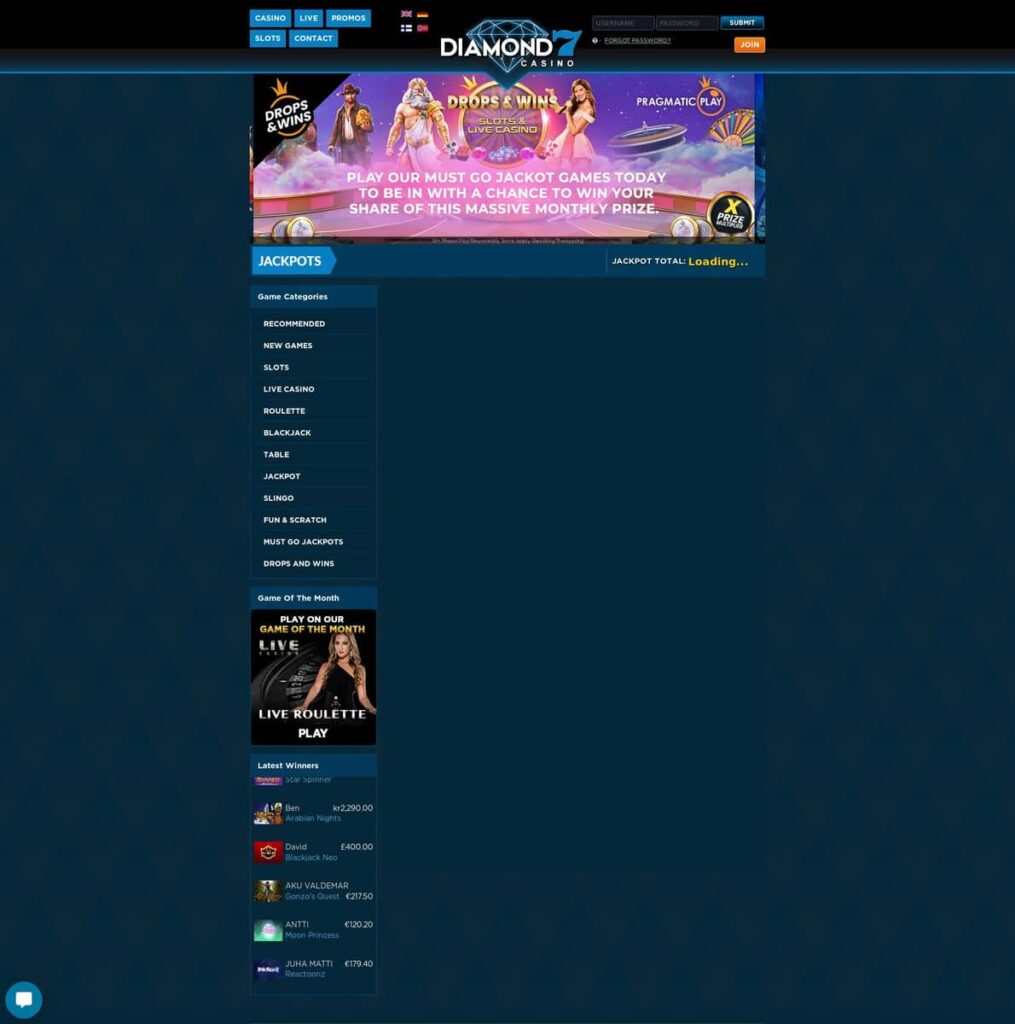Screen dimensions: 1015x1024
Task: Switch language with the UK flag icon
Action: coord(406,14)
